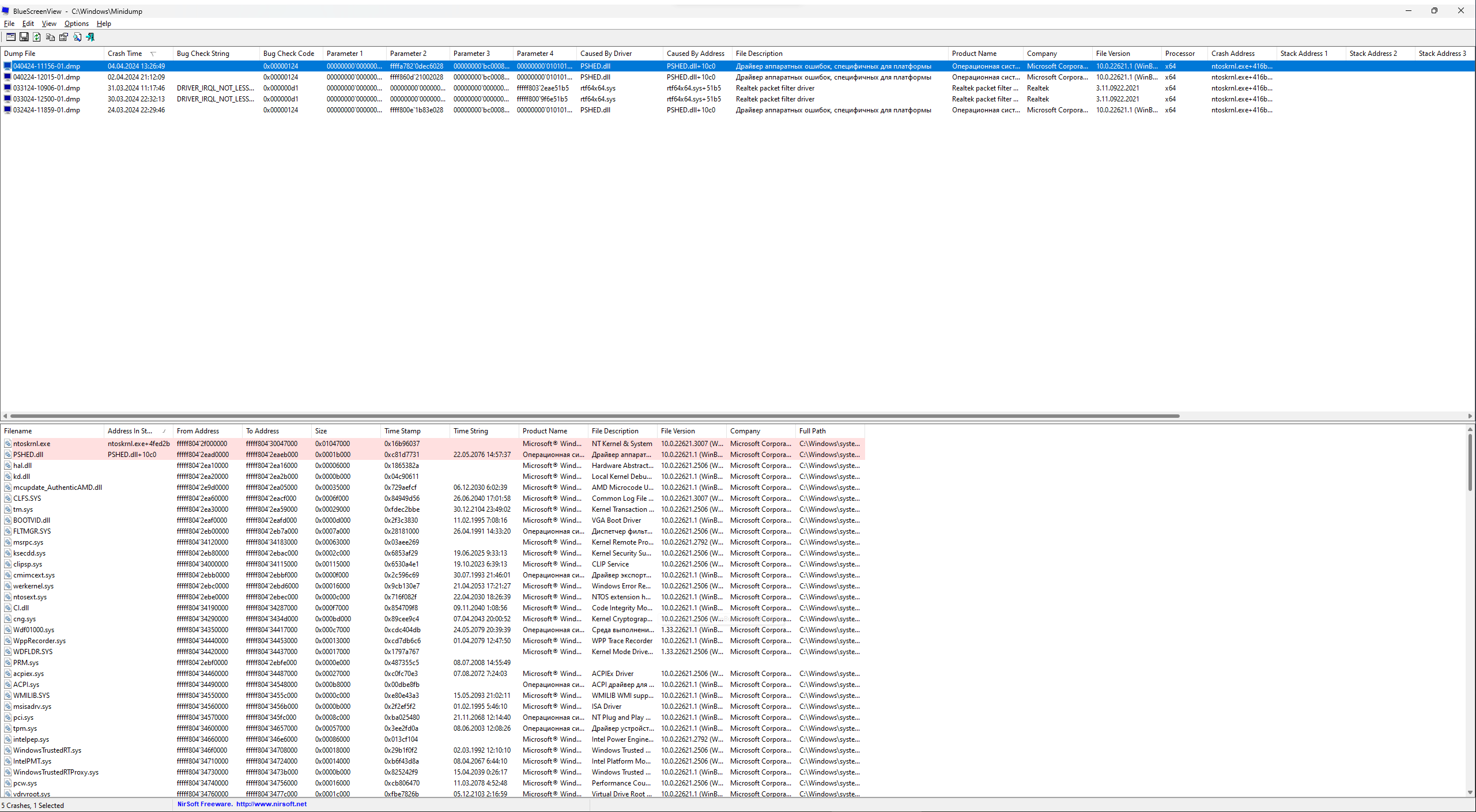Click icon beside 033024-12500-01.dmp

click(7, 99)
